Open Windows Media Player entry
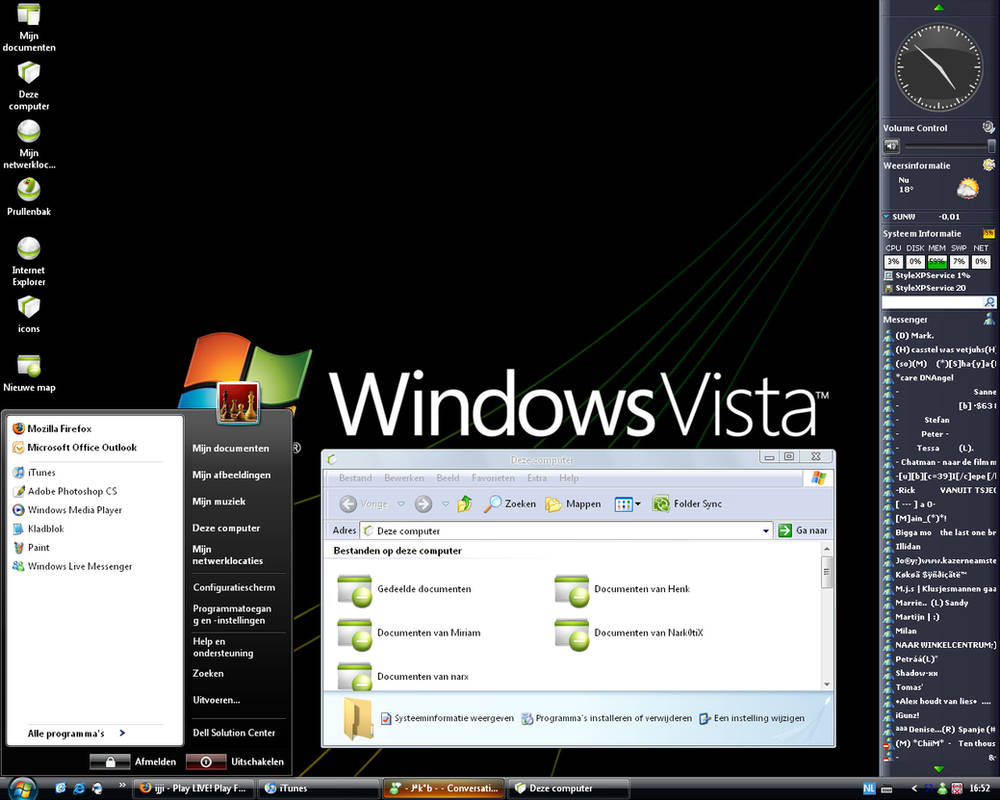The width and height of the screenshot is (1000, 800). tap(67, 510)
